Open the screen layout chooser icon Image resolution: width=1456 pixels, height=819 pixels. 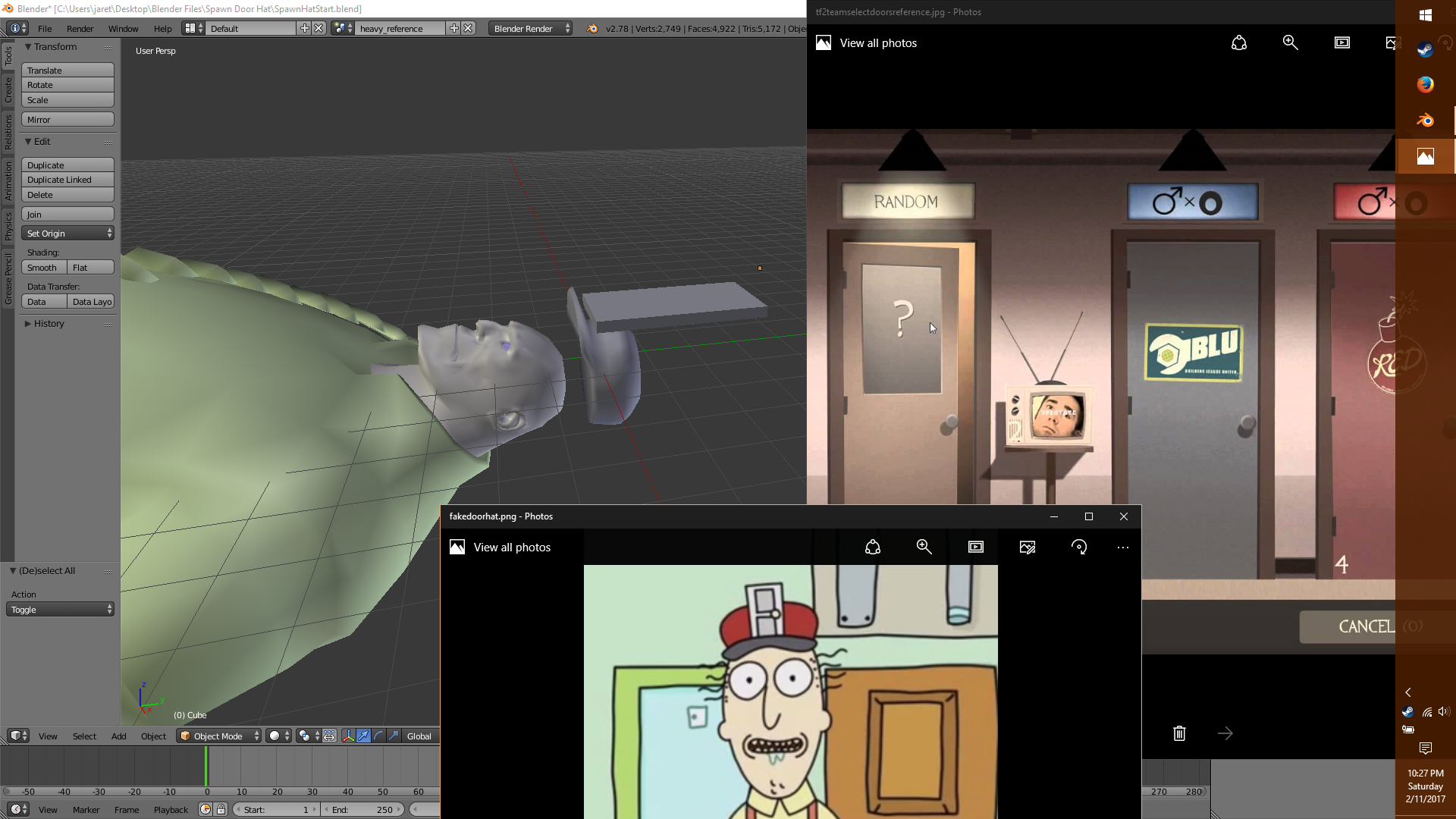[193, 28]
